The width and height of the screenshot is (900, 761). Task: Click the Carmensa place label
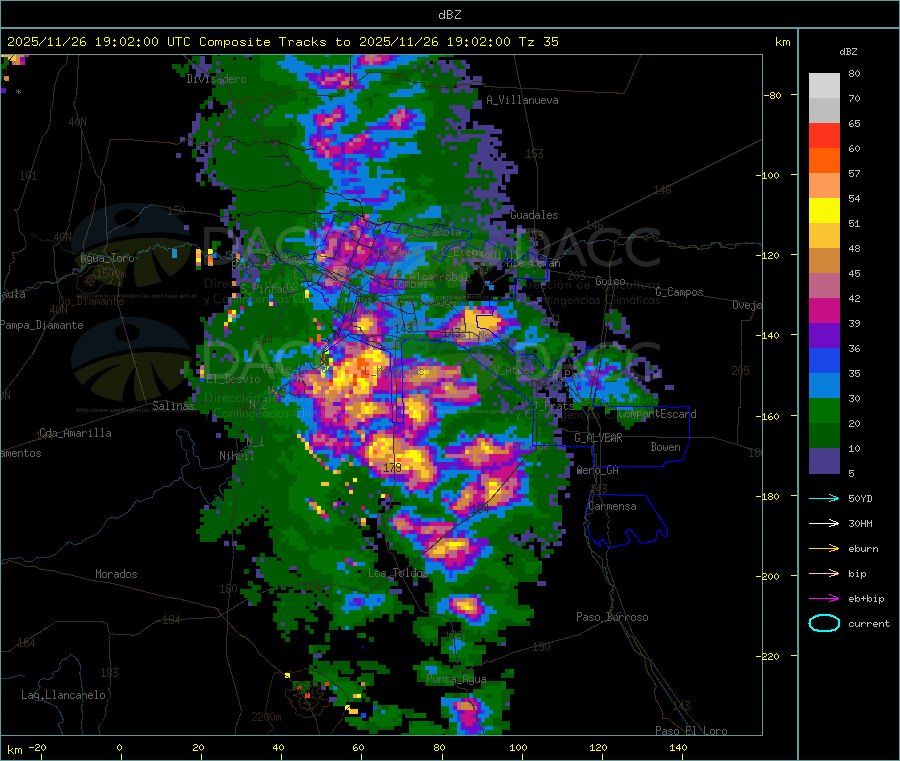click(x=612, y=507)
